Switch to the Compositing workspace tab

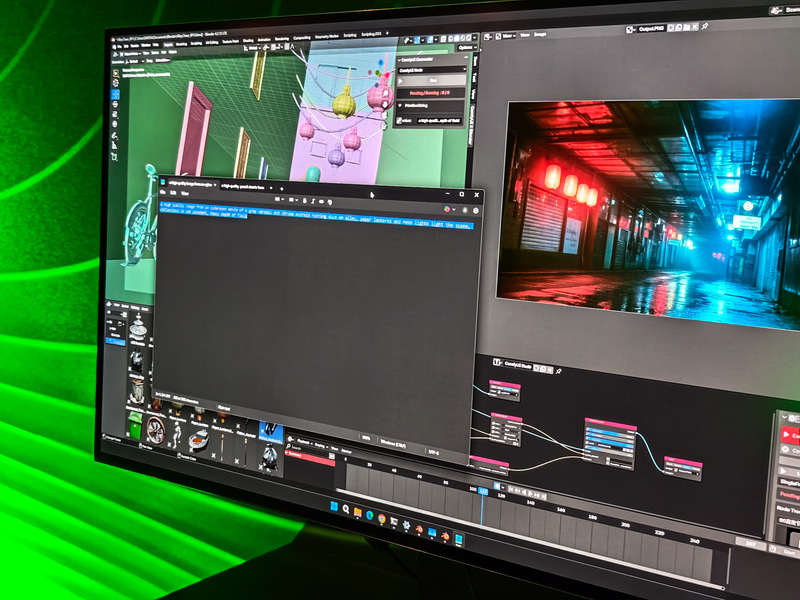pyautogui.click(x=302, y=38)
